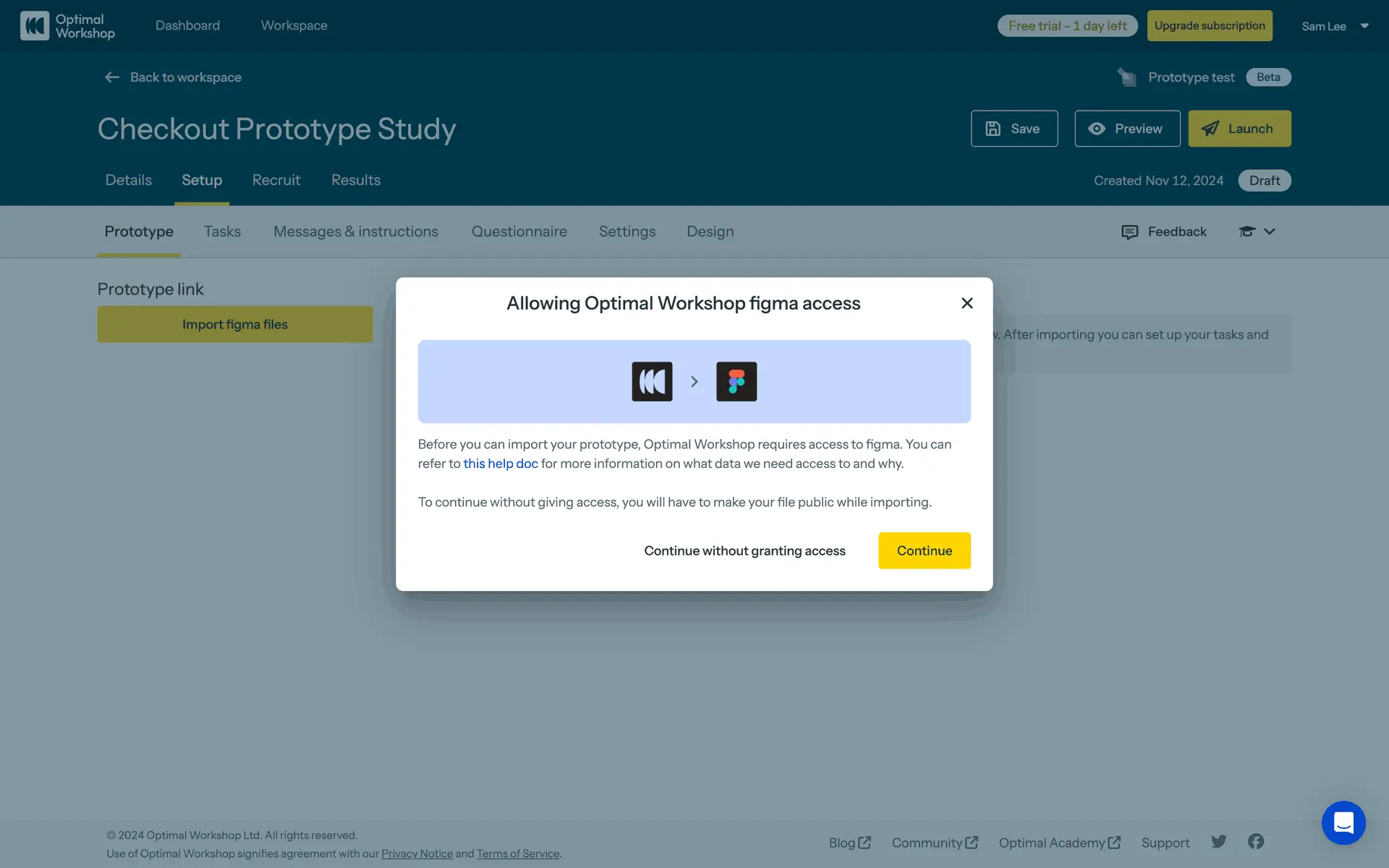Click Upgrade subscription button

[1209, 26]
